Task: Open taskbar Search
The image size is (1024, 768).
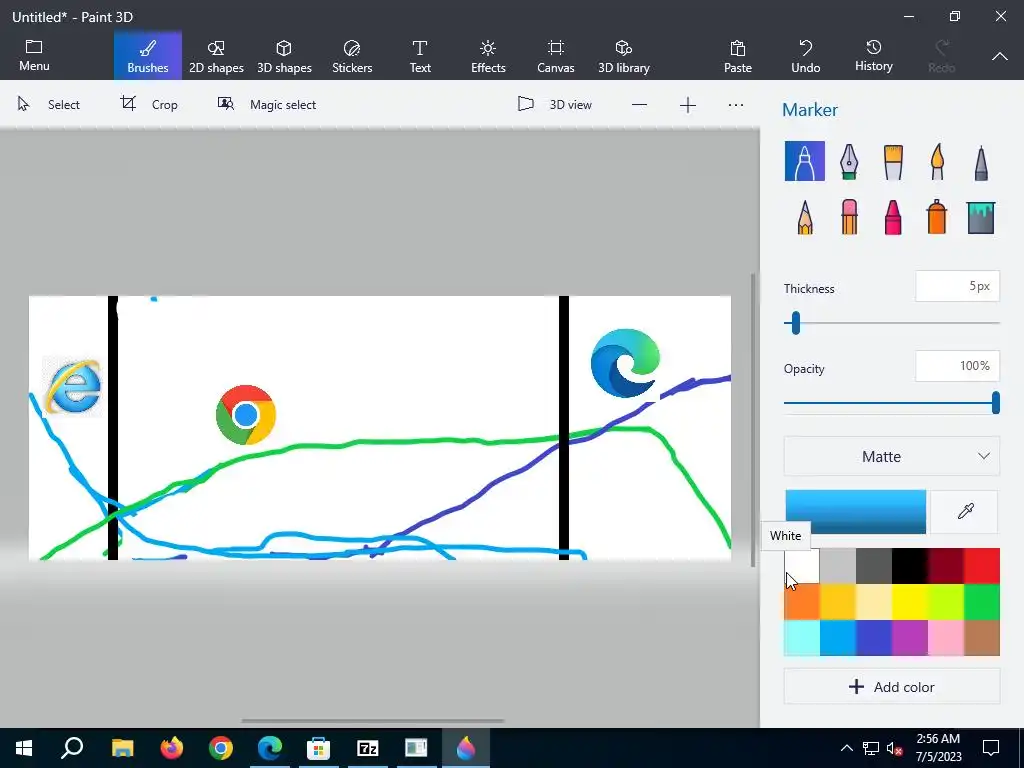Action: pyautogui.click(x=72, y=748)
